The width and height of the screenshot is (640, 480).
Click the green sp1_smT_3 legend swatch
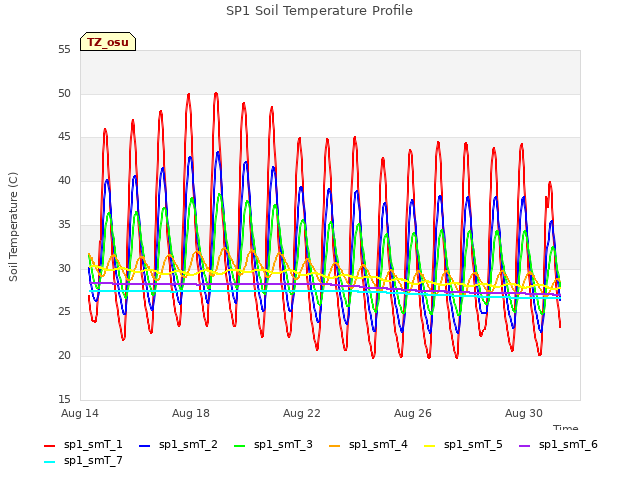point(240,446)
